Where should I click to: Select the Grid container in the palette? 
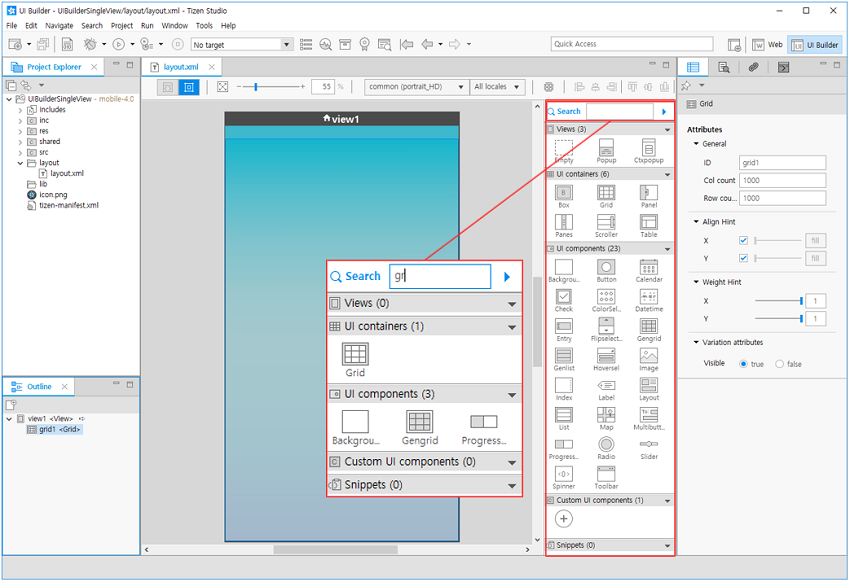pyautogui.click(x=606, y=193)
